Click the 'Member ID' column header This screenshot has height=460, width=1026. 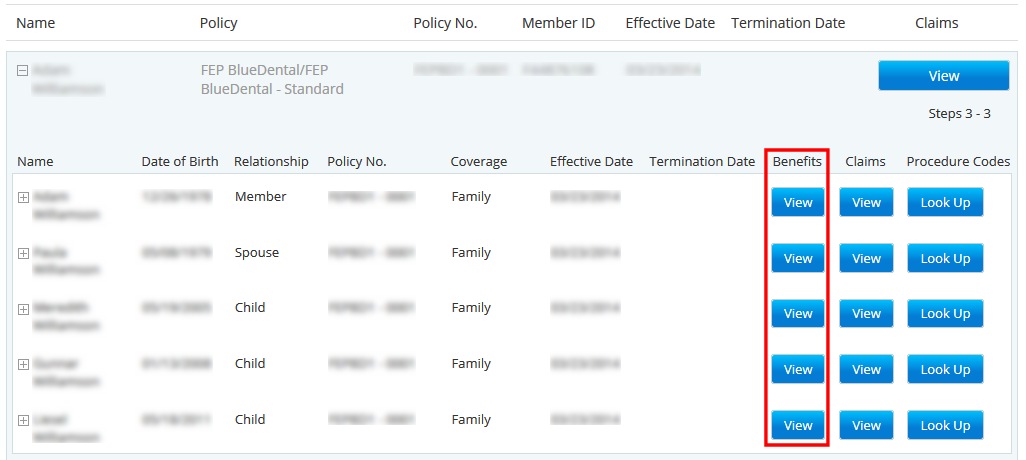tap(558, 24)
